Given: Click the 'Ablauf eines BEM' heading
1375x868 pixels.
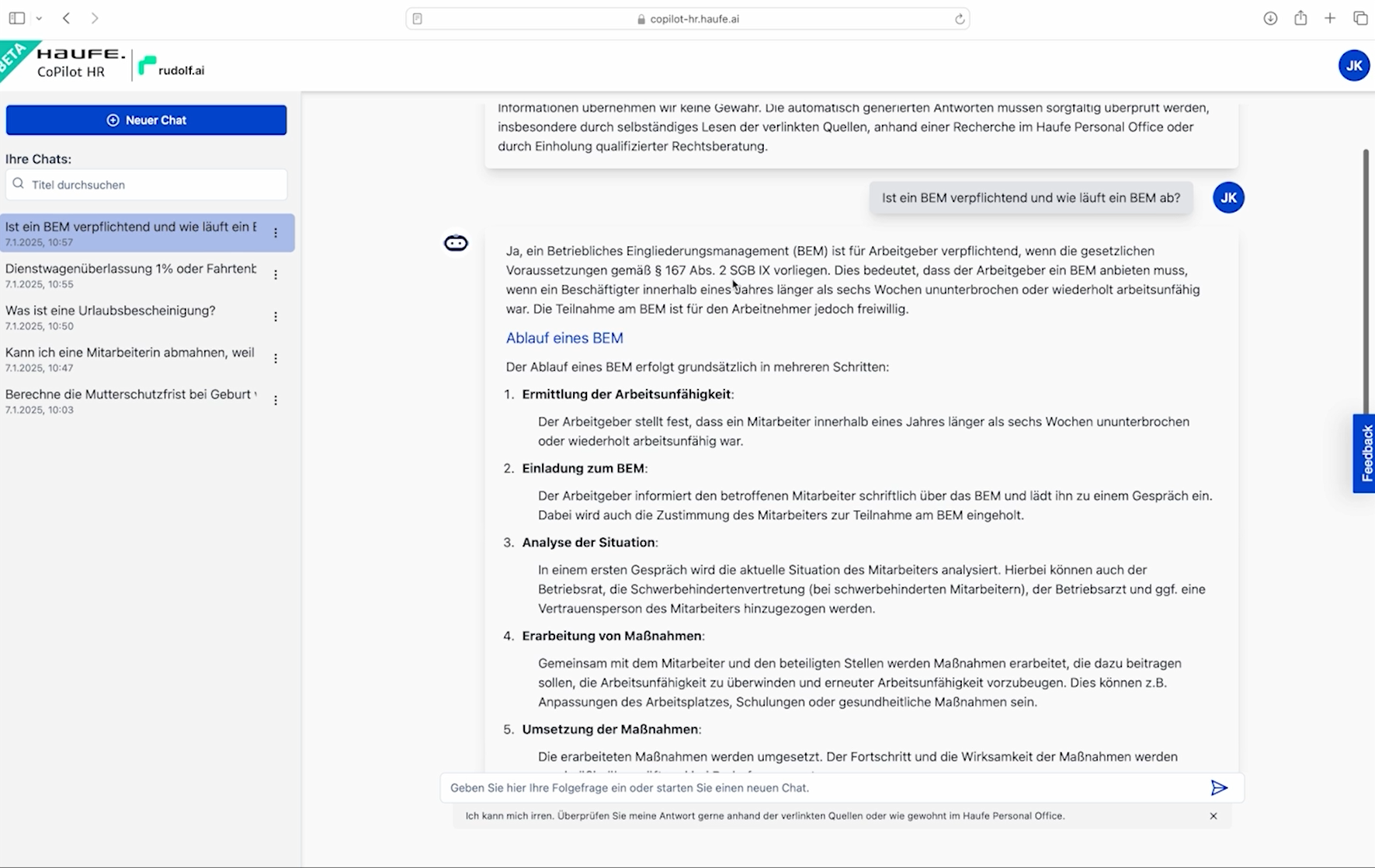Looking at the screenshot, I should (564, 338).
